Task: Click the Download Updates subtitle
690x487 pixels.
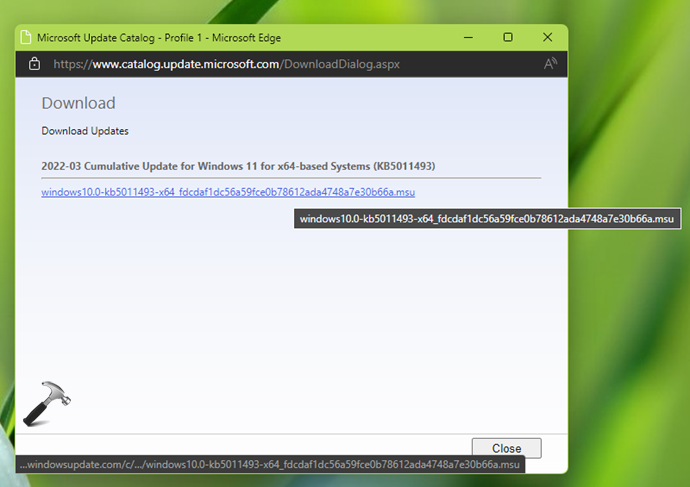Action: (x=84, y=131)
